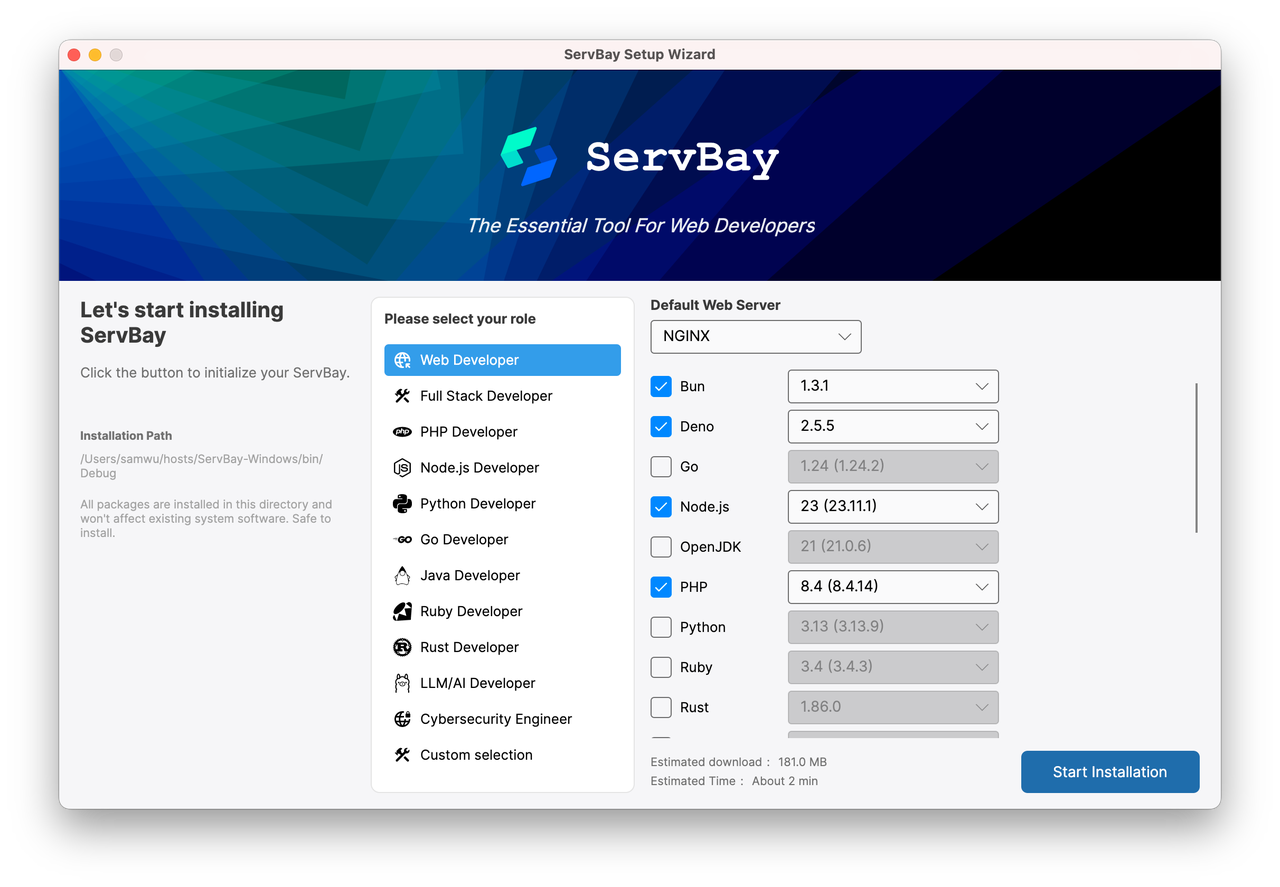
Task: Uncheck the Deno checkbox
Action: (x=661, y=426)
